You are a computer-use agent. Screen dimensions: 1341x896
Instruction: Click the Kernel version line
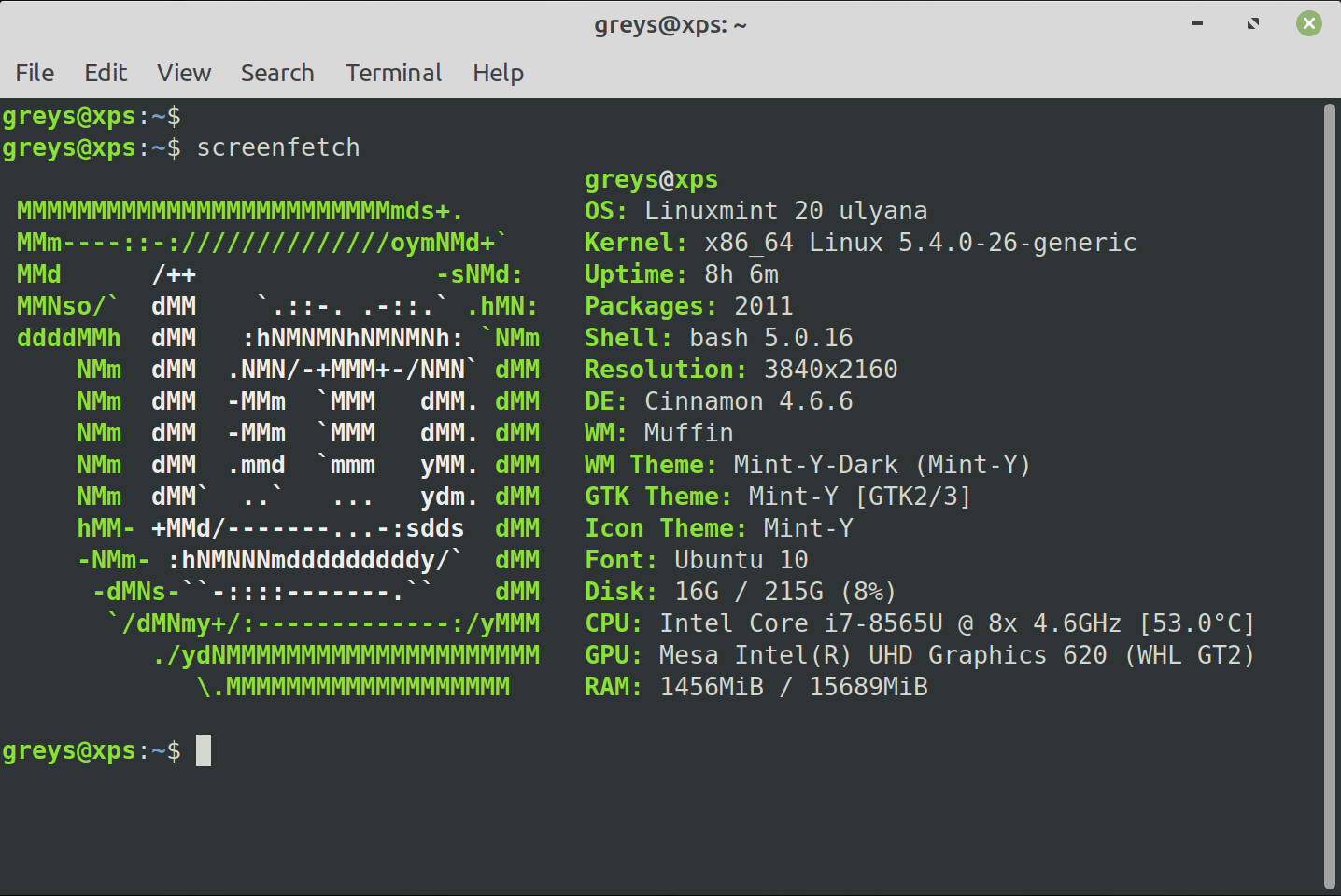pos(861,243)
